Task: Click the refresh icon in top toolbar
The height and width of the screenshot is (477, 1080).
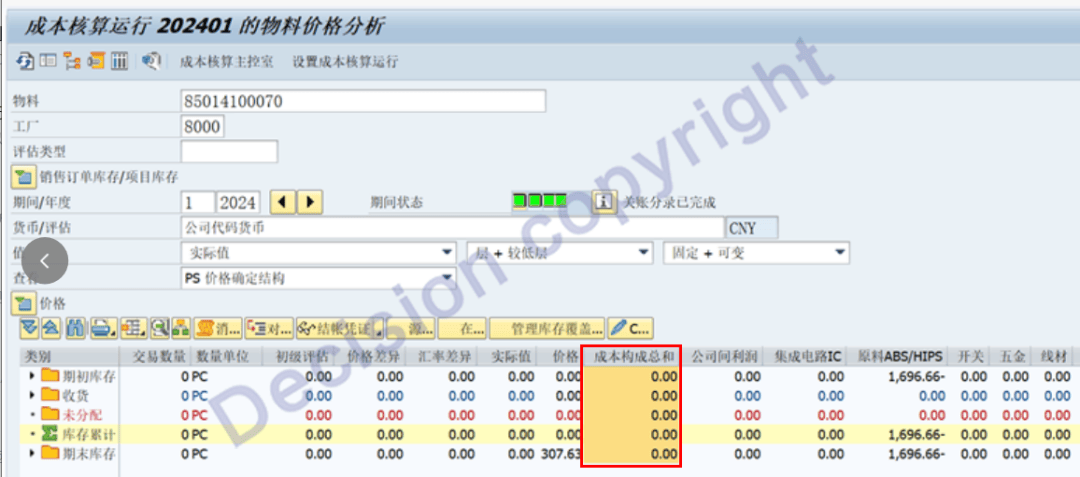Action: pyautogui.click(x=25, y=61)
